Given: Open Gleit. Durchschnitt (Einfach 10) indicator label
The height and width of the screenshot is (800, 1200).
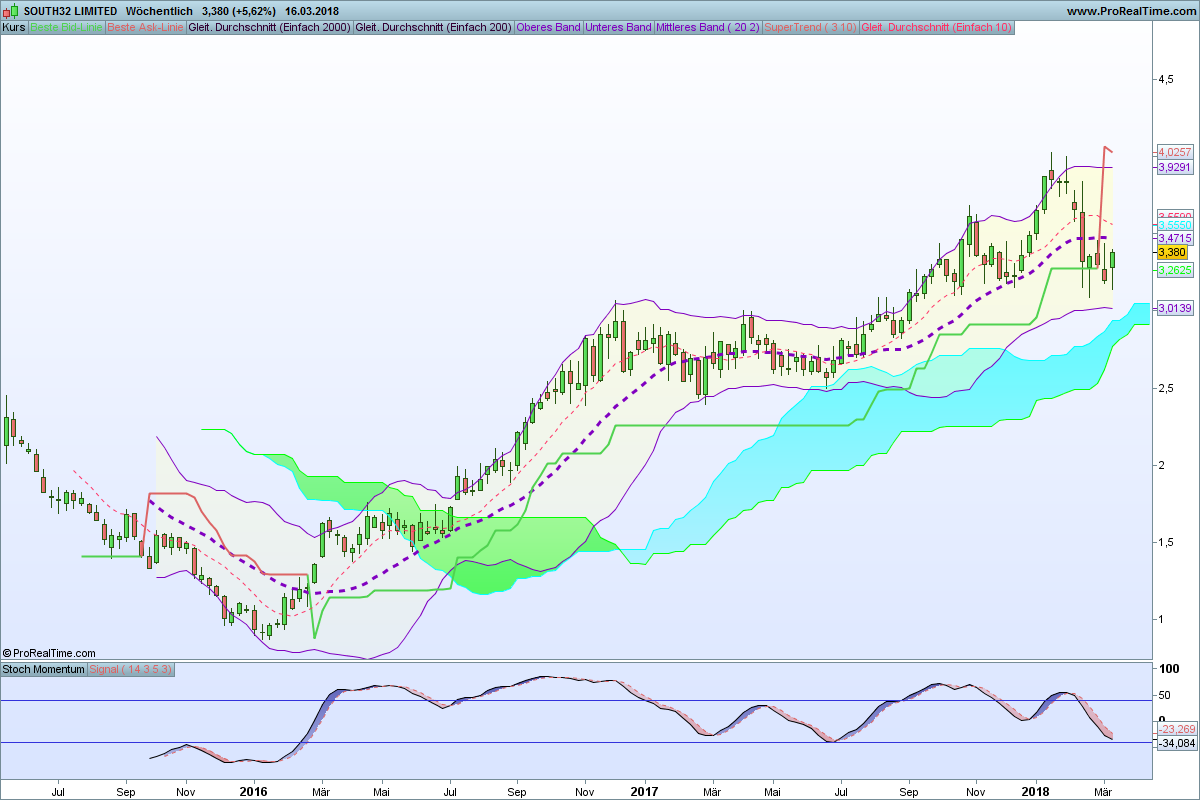Looking at the screenshot, I should tap(937, 27).
